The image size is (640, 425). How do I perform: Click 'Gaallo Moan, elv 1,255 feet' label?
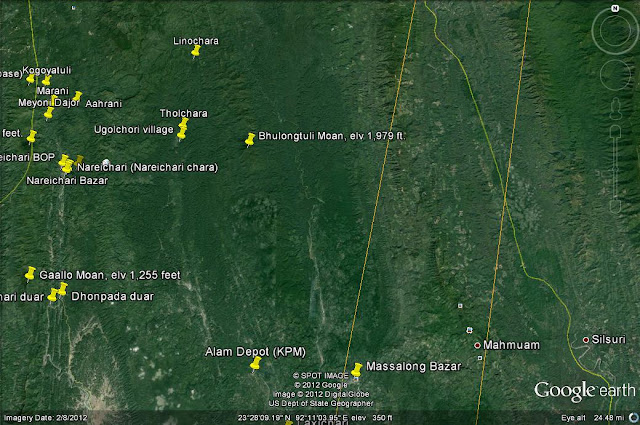pyautogui.click(x=110, y=275)
